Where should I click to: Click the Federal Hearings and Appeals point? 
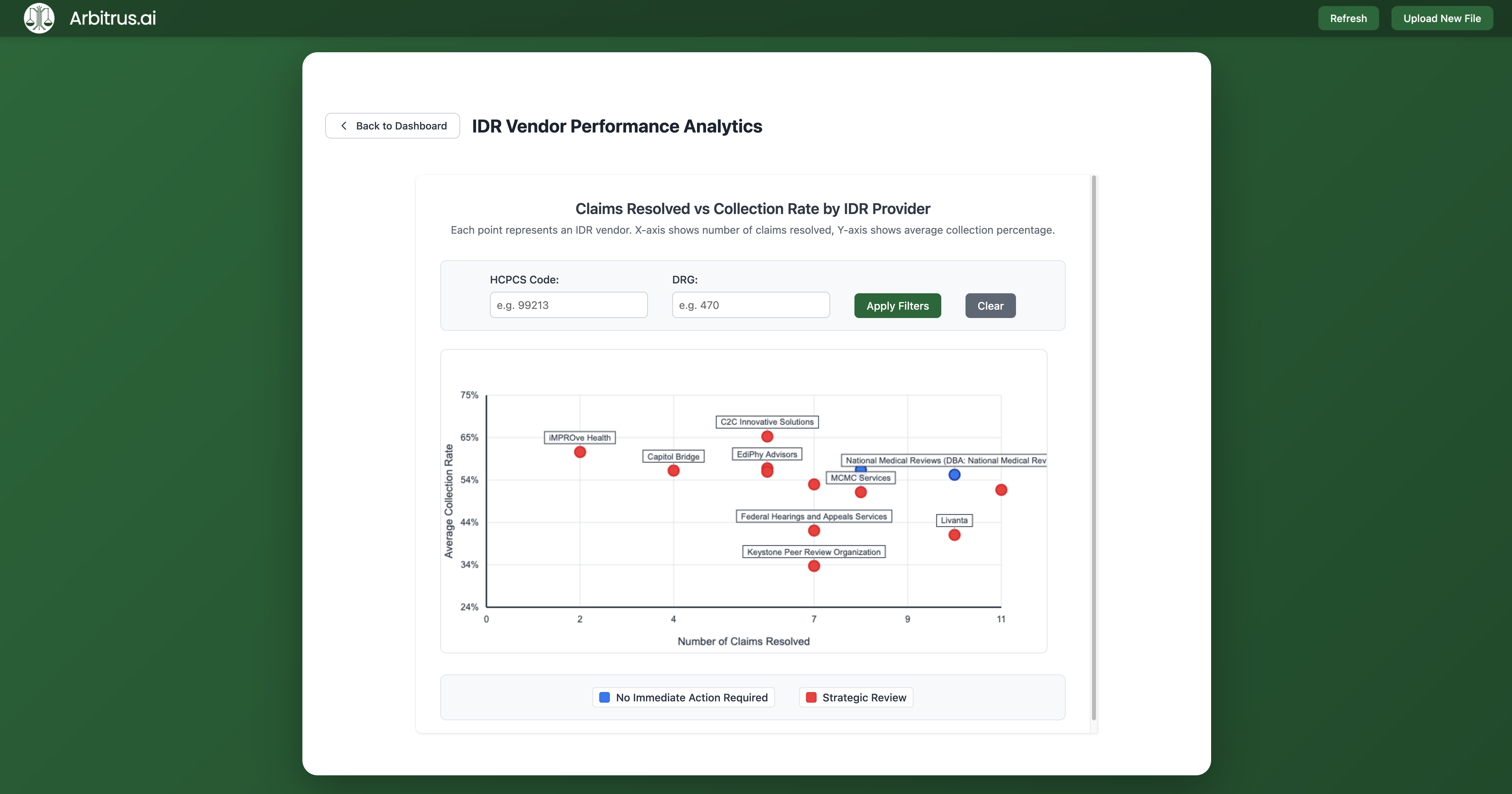(814, 531)
